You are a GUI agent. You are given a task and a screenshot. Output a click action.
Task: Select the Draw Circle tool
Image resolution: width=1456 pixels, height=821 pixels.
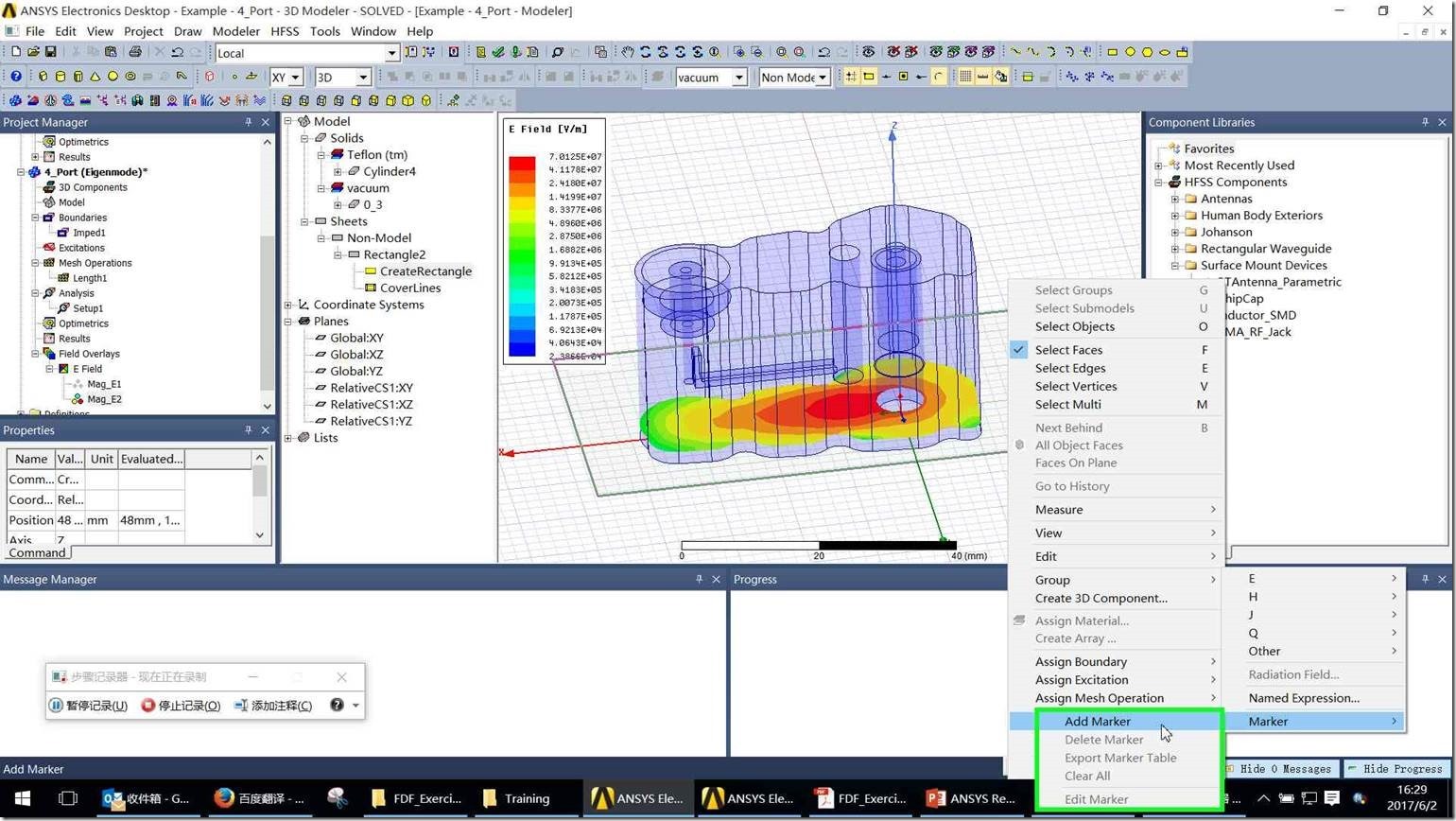(x=1130, y=52)
